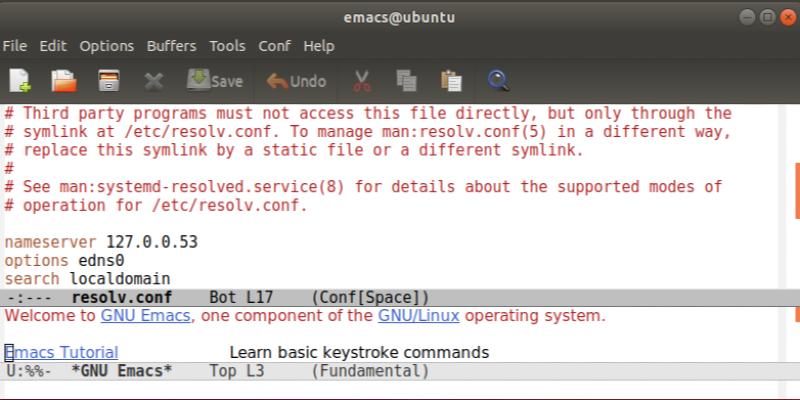This screenshot has width=800, height=400.
Task: Search using the magnifying glass icon
Action: (x=499, y=81)
